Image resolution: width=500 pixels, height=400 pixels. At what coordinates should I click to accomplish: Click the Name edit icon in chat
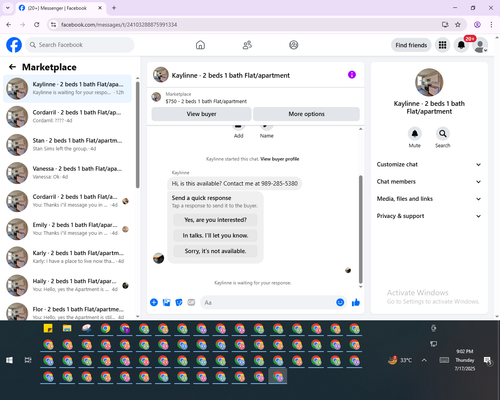[x=266, y=127]
